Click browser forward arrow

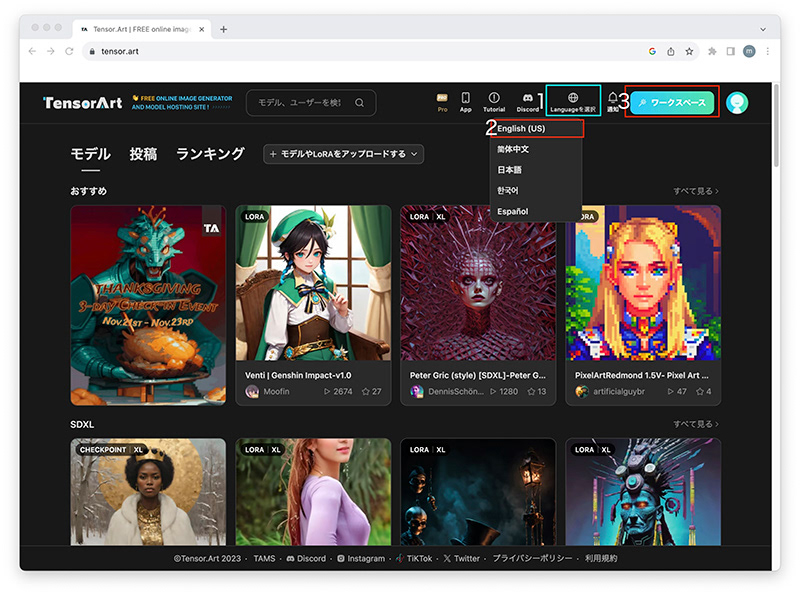point(51,51)
